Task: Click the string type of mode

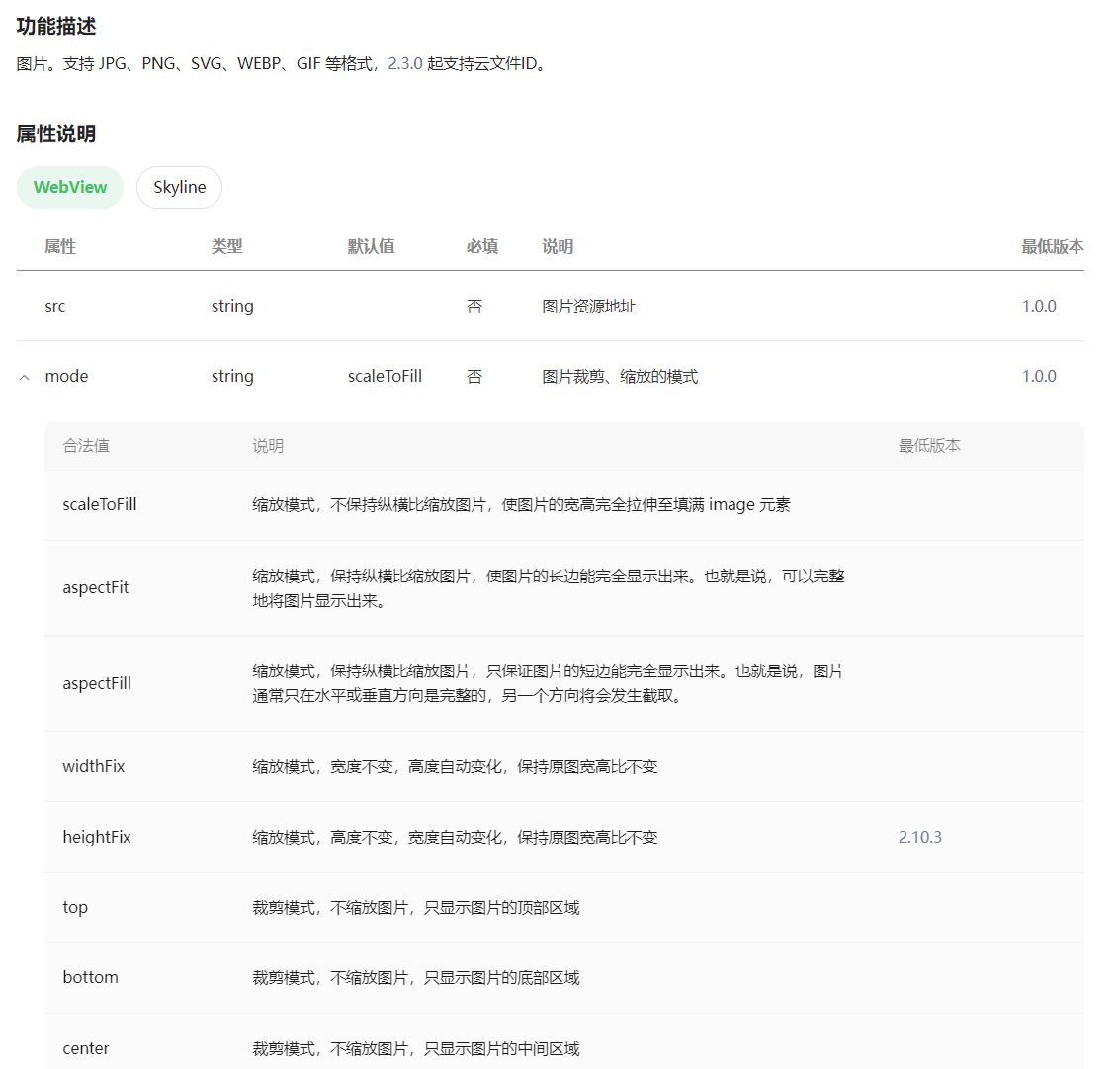Action: (232, 376)
